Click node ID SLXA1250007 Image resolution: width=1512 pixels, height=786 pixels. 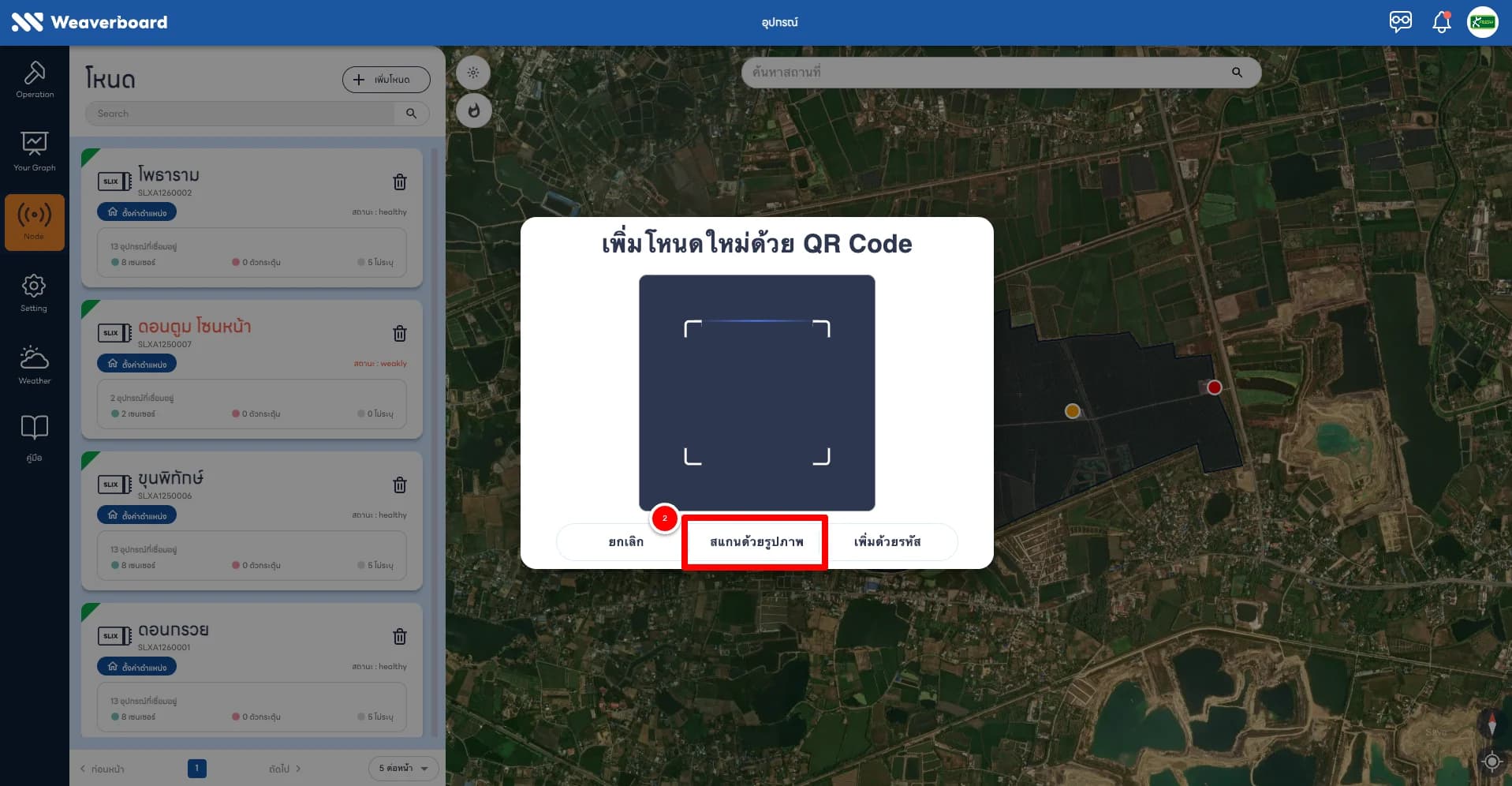(165, 344)
